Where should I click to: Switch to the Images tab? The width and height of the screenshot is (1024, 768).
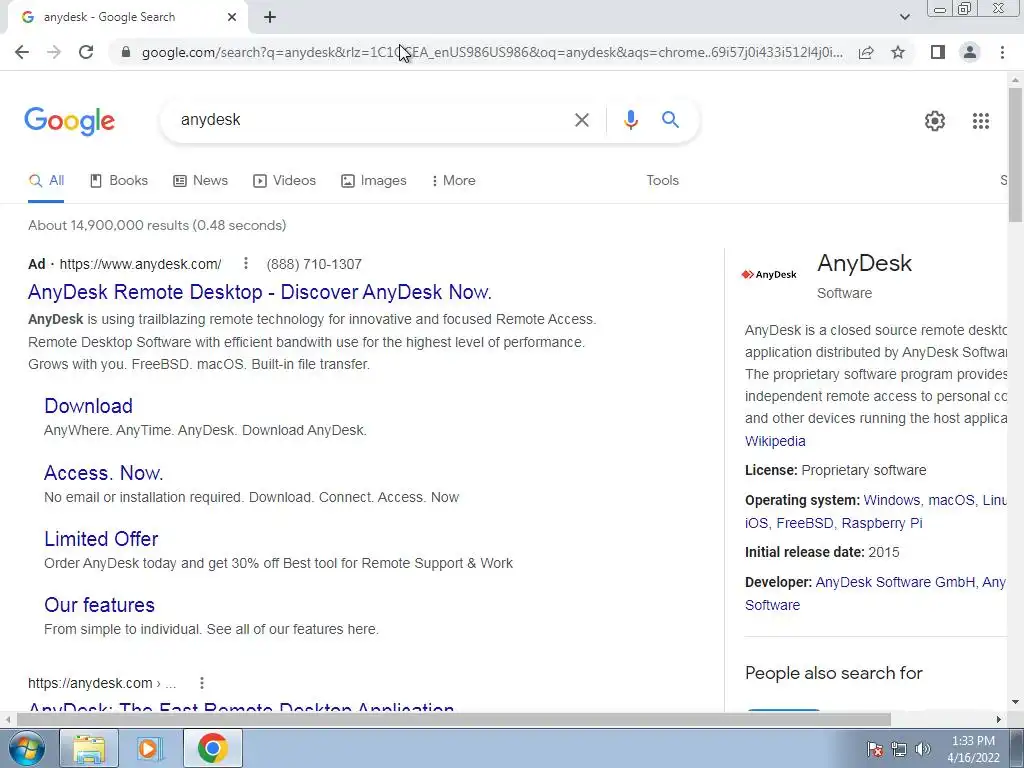[374, 181]
